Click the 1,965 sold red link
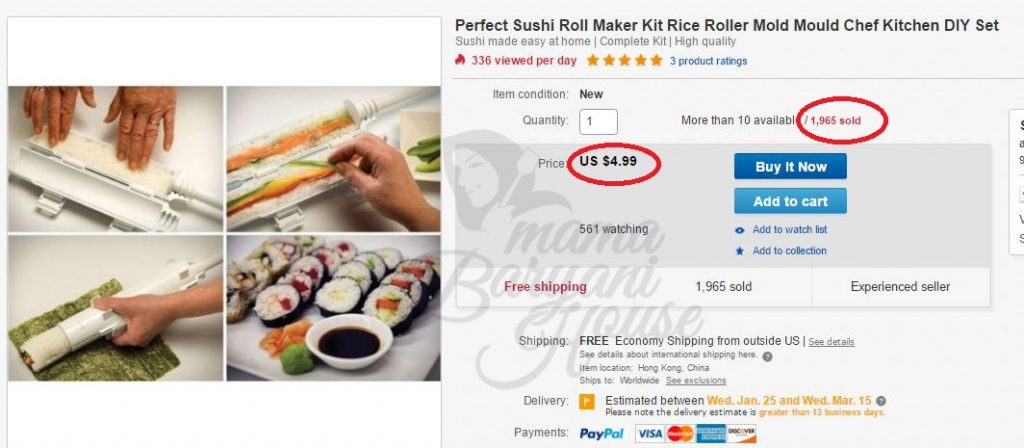 835,121
